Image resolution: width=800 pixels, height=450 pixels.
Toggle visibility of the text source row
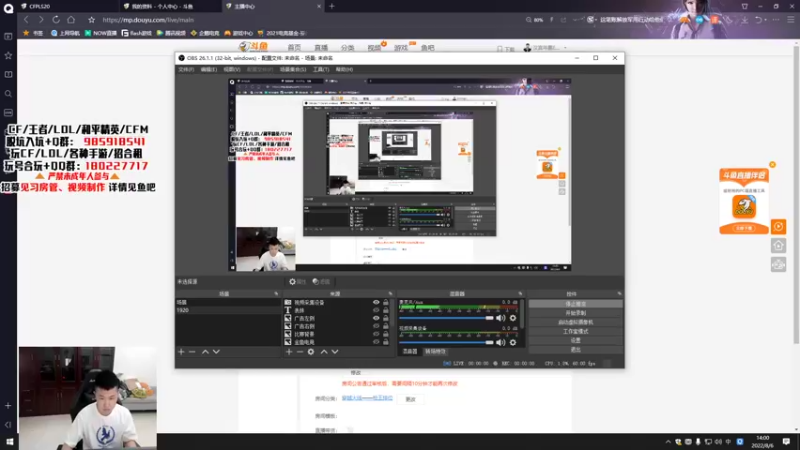pyautogui.click(x=376, y=310)
